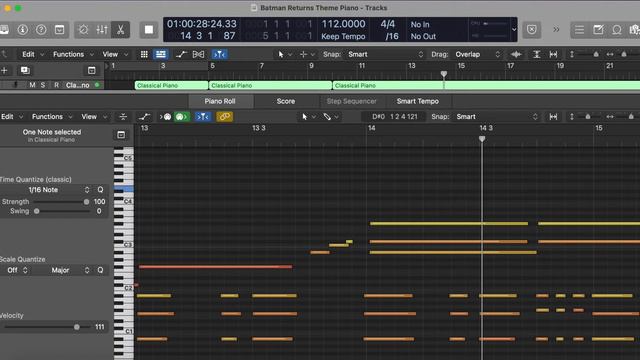The image size is (640, 360).
Task: Click the Scale Quantize Q button
Action: click(x=100, y=270)
